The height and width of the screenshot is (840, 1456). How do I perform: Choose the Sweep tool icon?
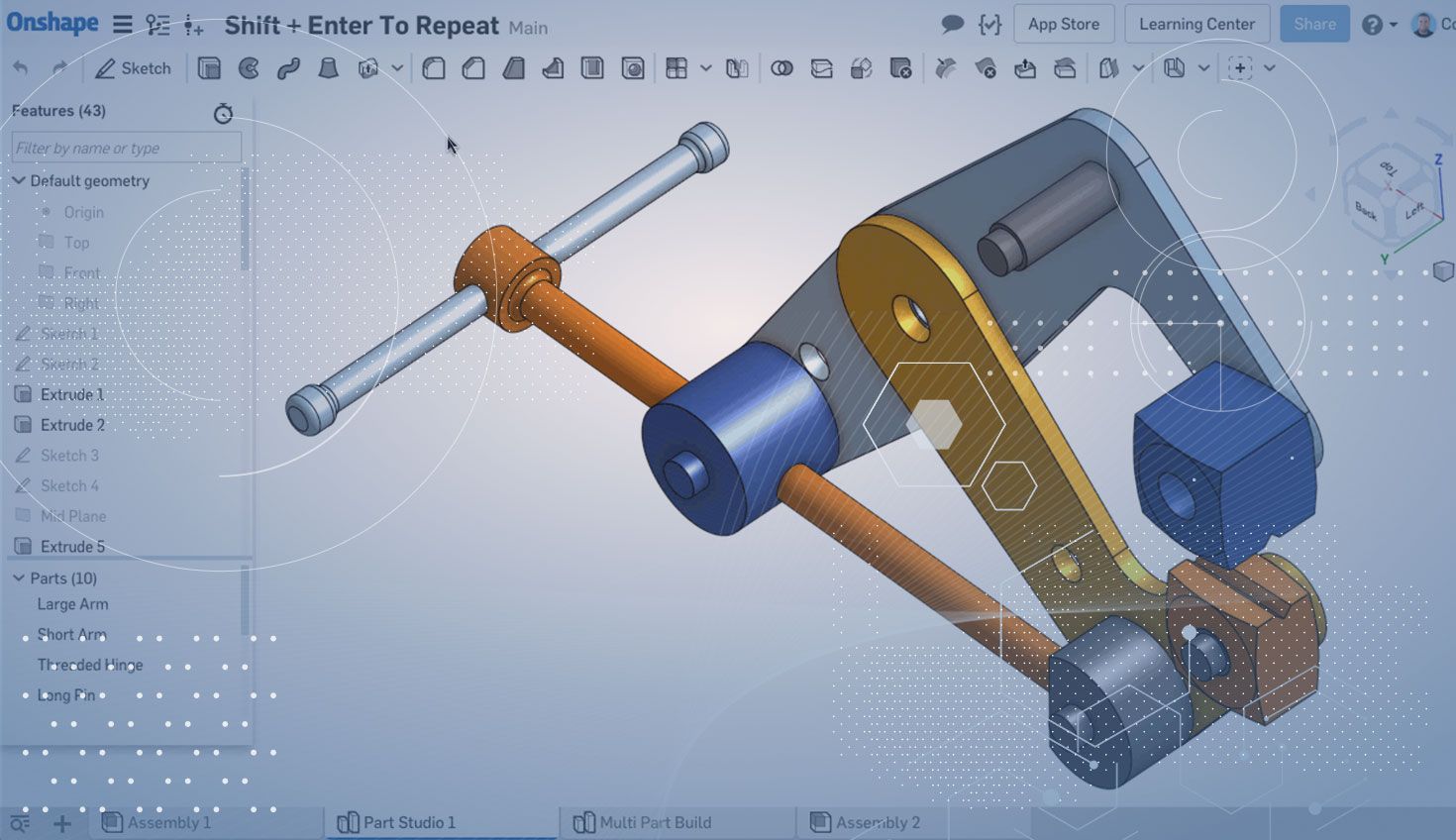(288, 68)
